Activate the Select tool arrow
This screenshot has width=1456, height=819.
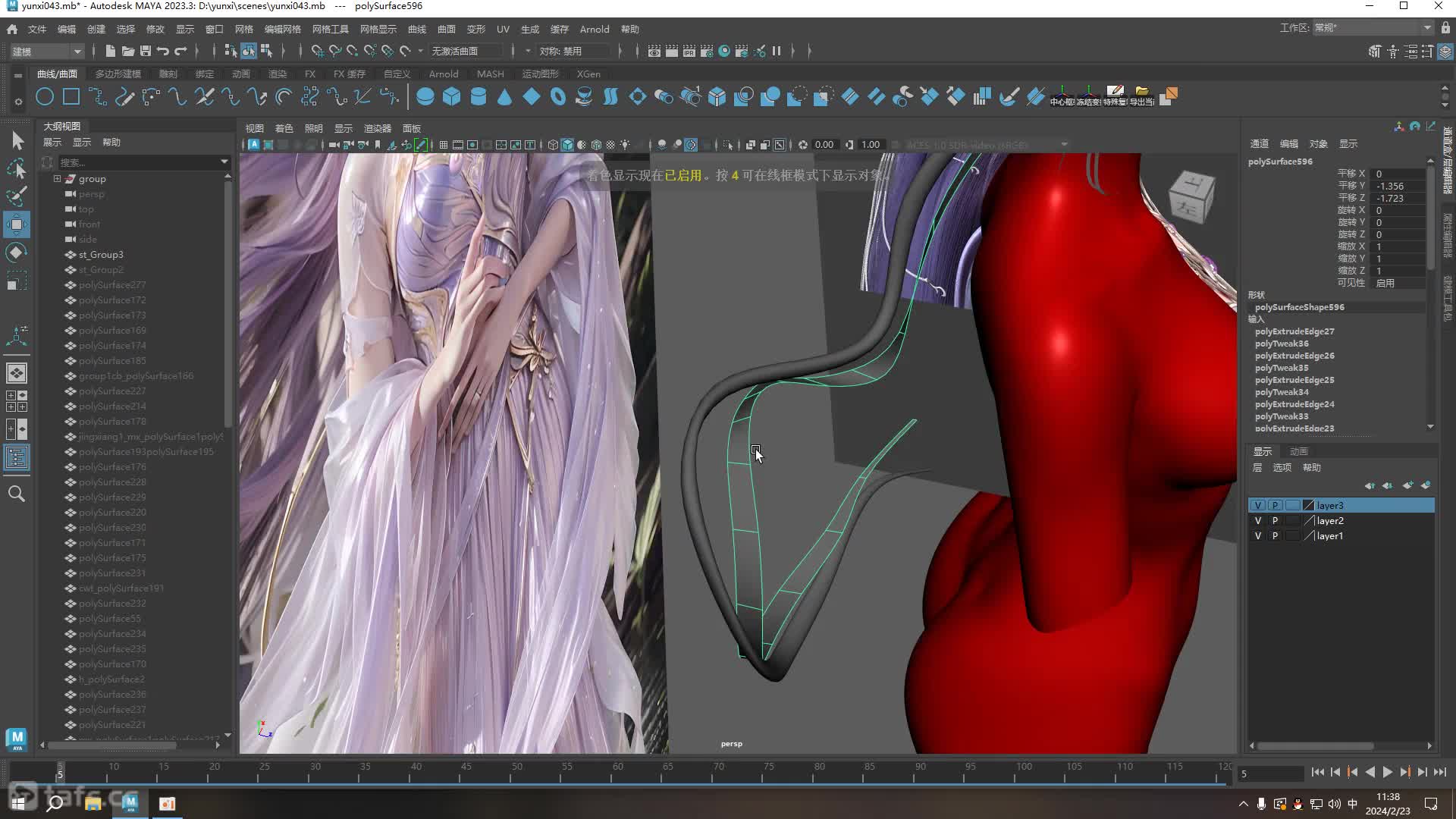point(17,140)
